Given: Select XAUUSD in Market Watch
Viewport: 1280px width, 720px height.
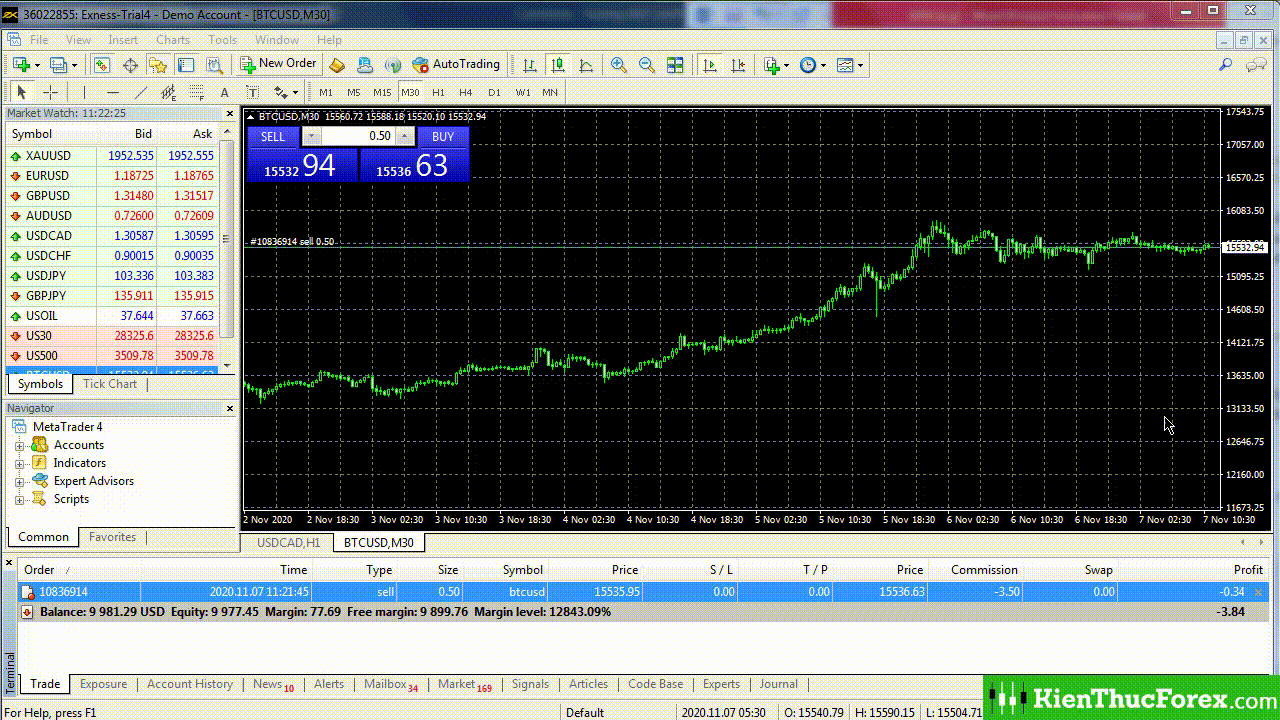Looking at the screenshot, I should (112, 156).
